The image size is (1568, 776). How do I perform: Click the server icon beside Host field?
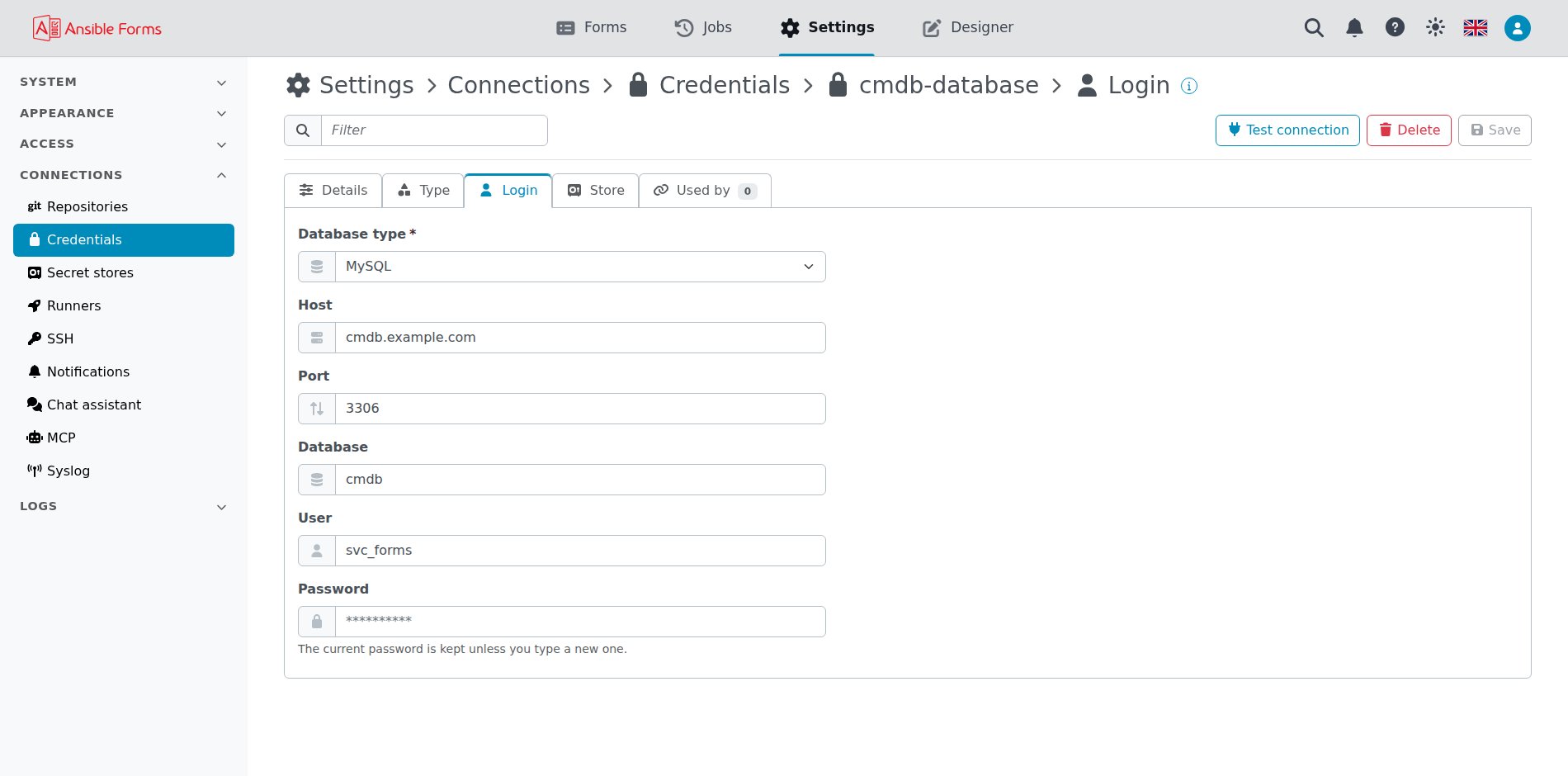click(x=317, y=338)
